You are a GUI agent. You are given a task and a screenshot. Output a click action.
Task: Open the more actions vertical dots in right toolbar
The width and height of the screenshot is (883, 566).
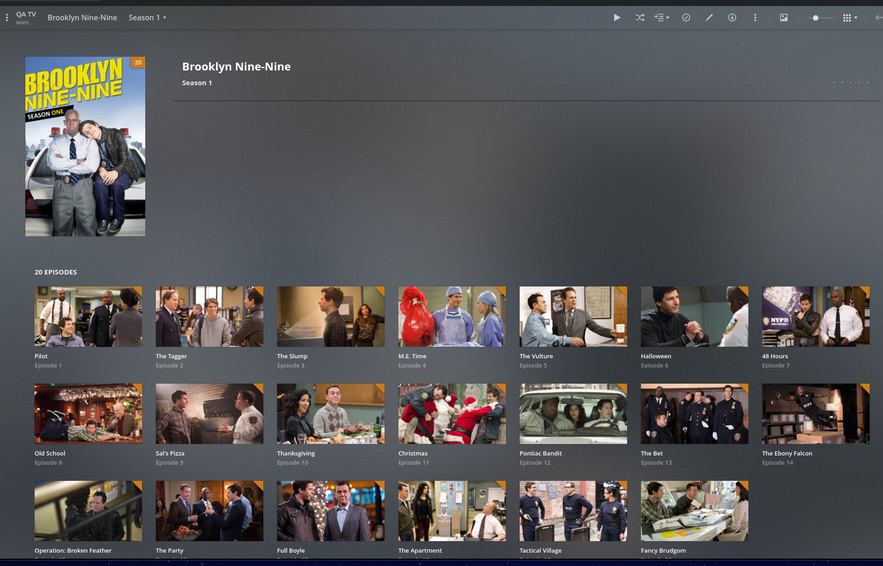point(755,17)
